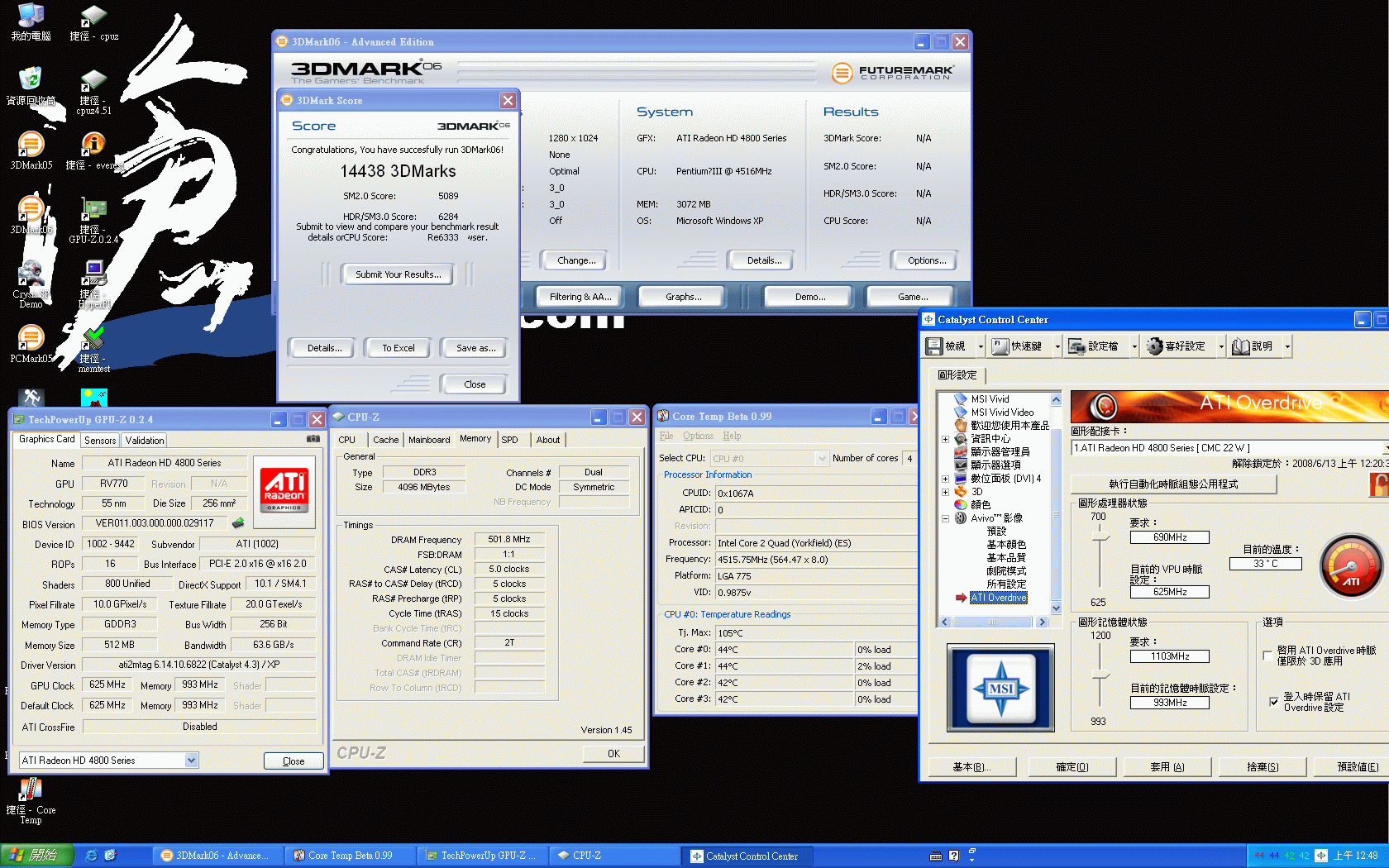Select ATI Overdrive tree item
Image resolution: width=1389 pixels, height=868 pixels.
coord(999,598)
